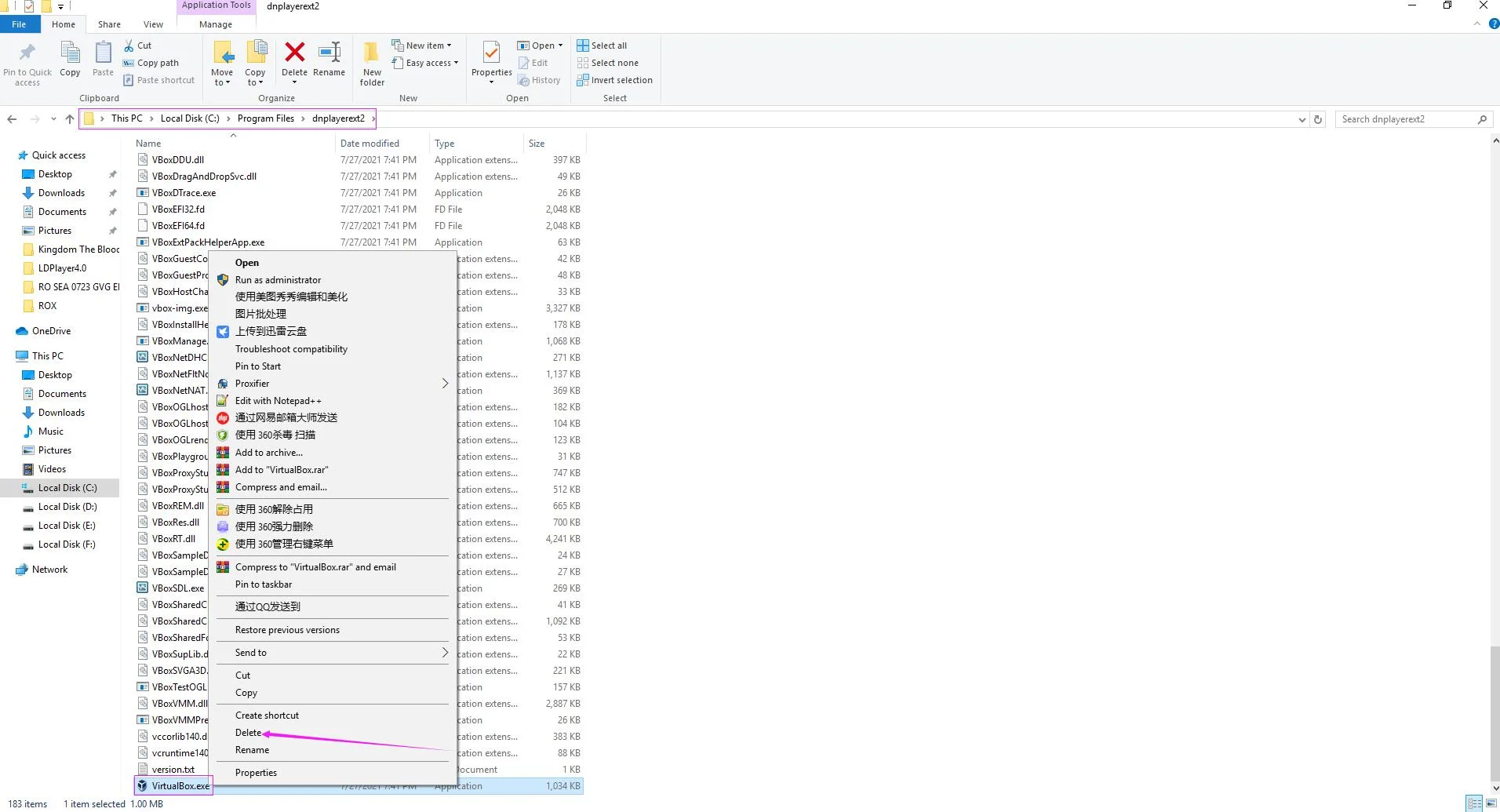Expand the address bar history dropdown
Image resolution: width=1500 pixels, height=812 pixels.
coord(1302,119)
